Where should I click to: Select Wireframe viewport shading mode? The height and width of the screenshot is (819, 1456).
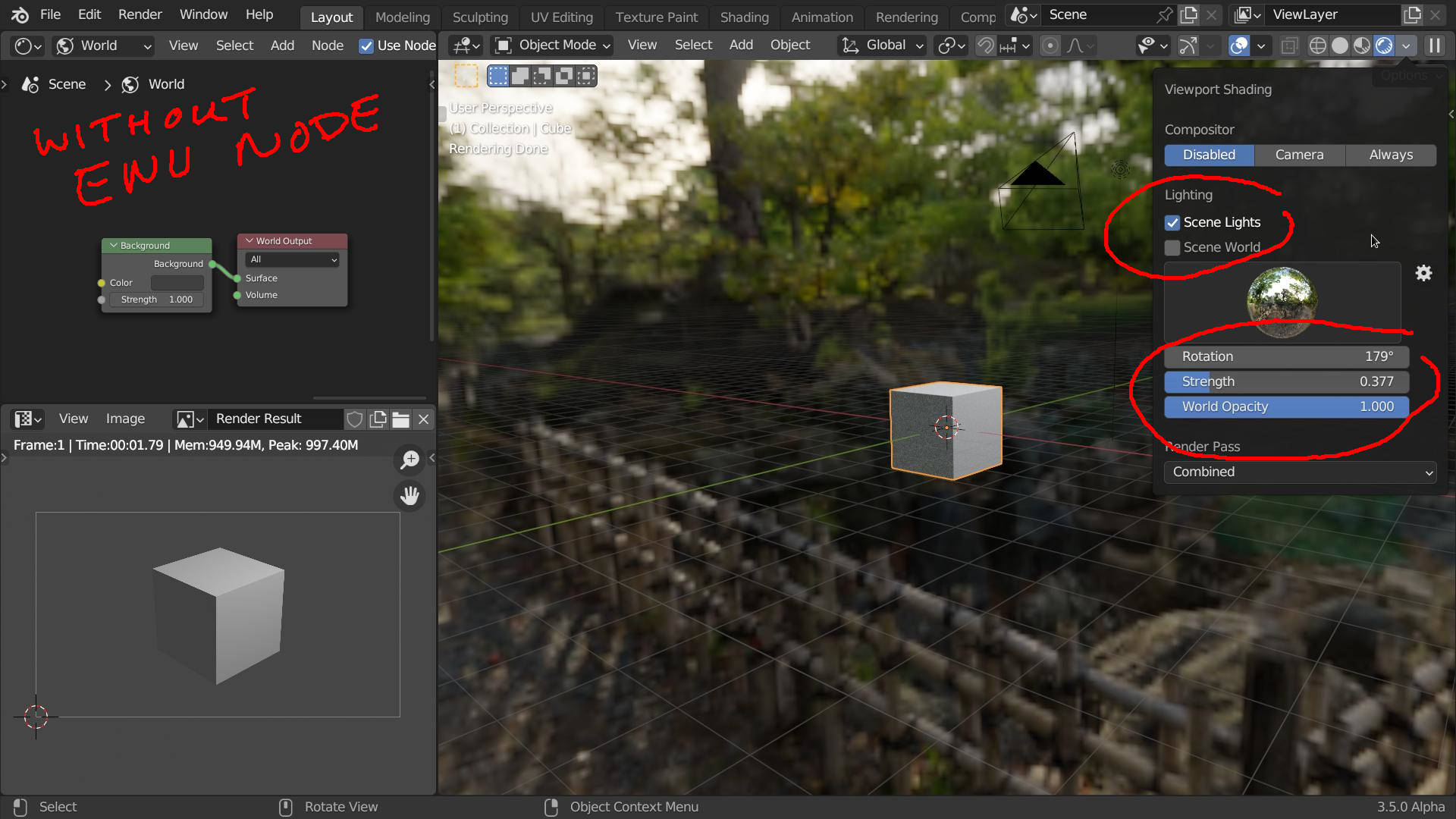tap(1318, 45)
